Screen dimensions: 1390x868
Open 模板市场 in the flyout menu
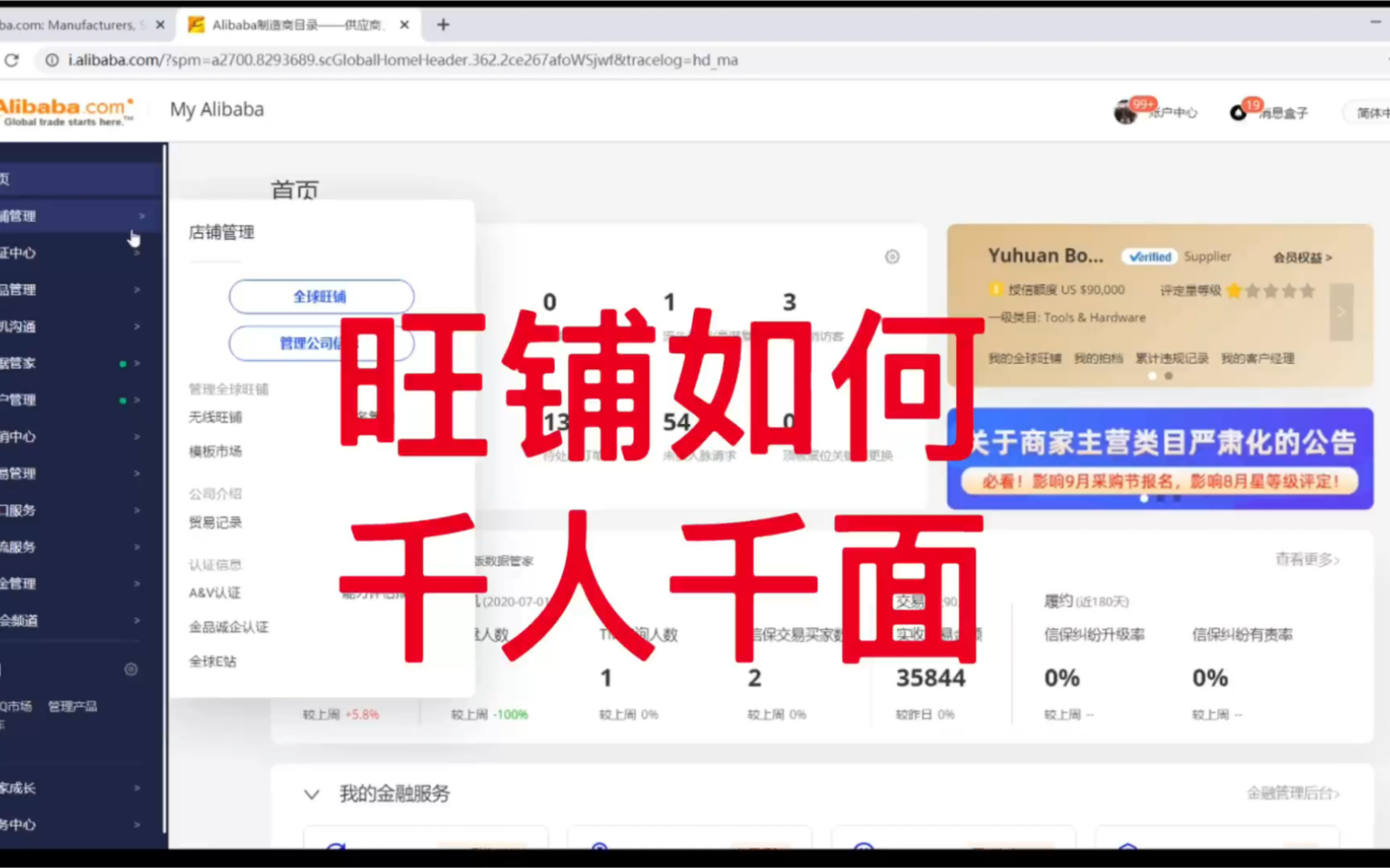(216, 451)
